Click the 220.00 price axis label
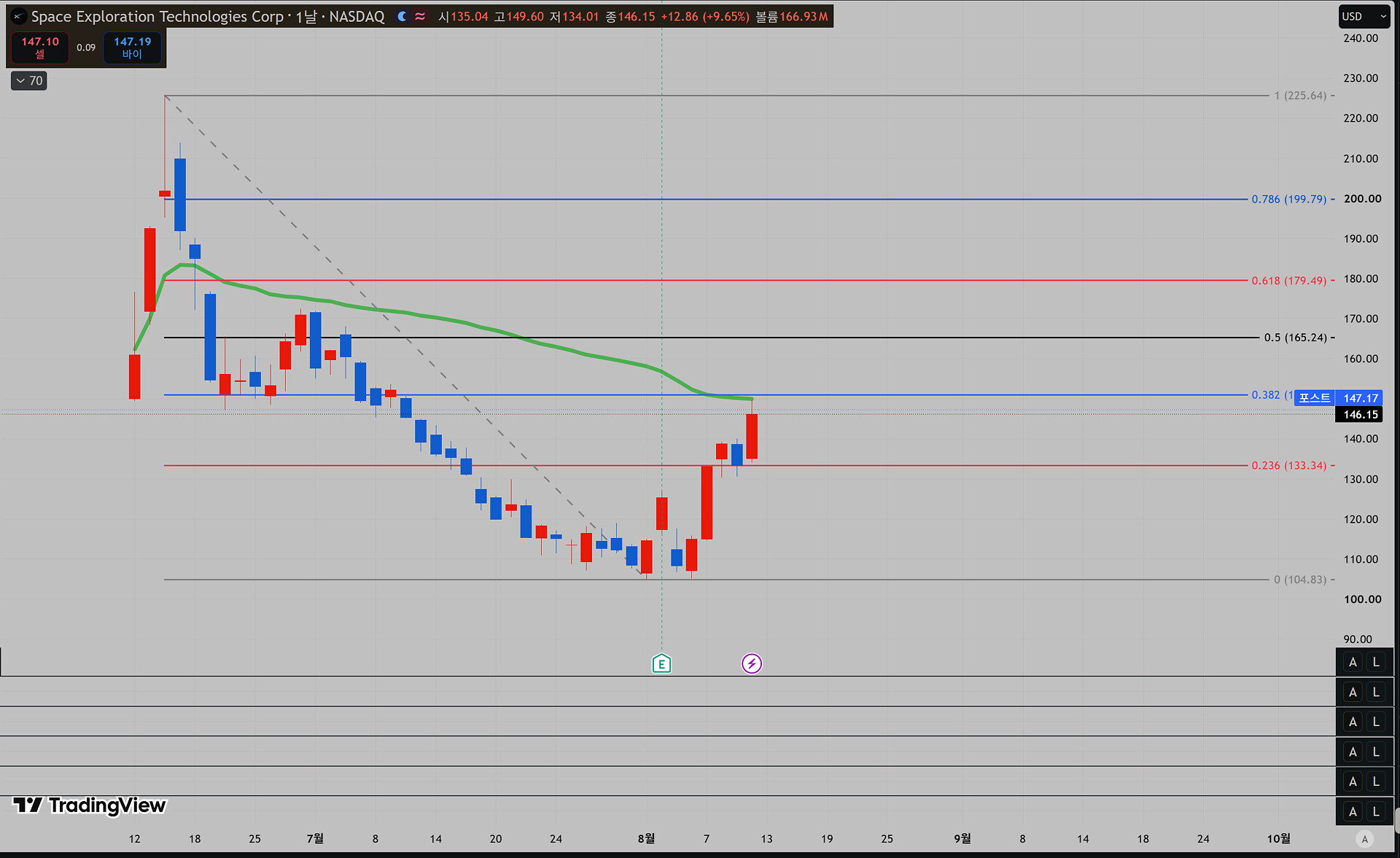 pyautogui.click(x=1361, y=118)
